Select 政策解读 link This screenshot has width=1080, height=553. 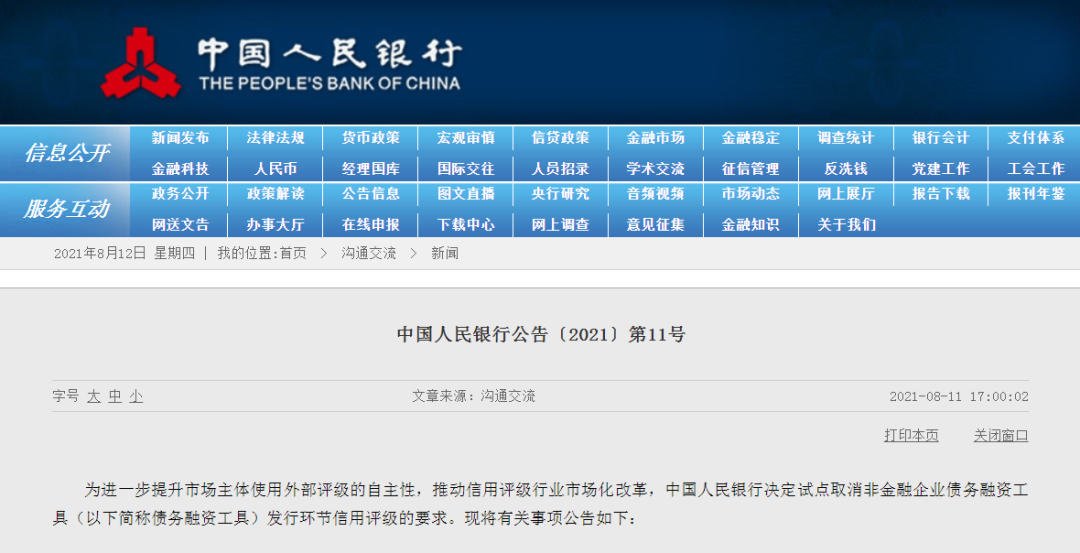coord(276,194)
